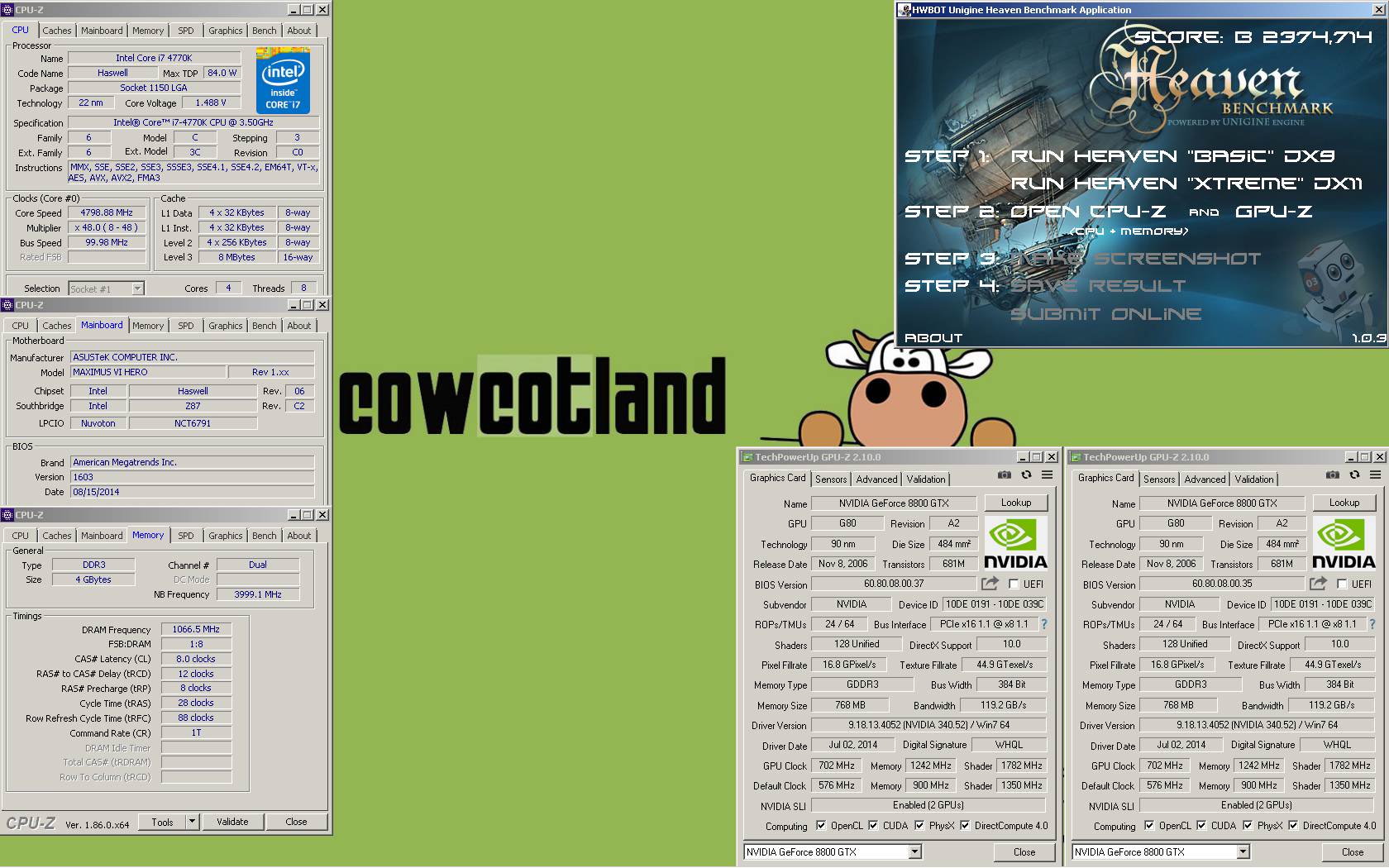Click RUN HEAVEN "XTREME" DX11 option

pos(1186,184)
